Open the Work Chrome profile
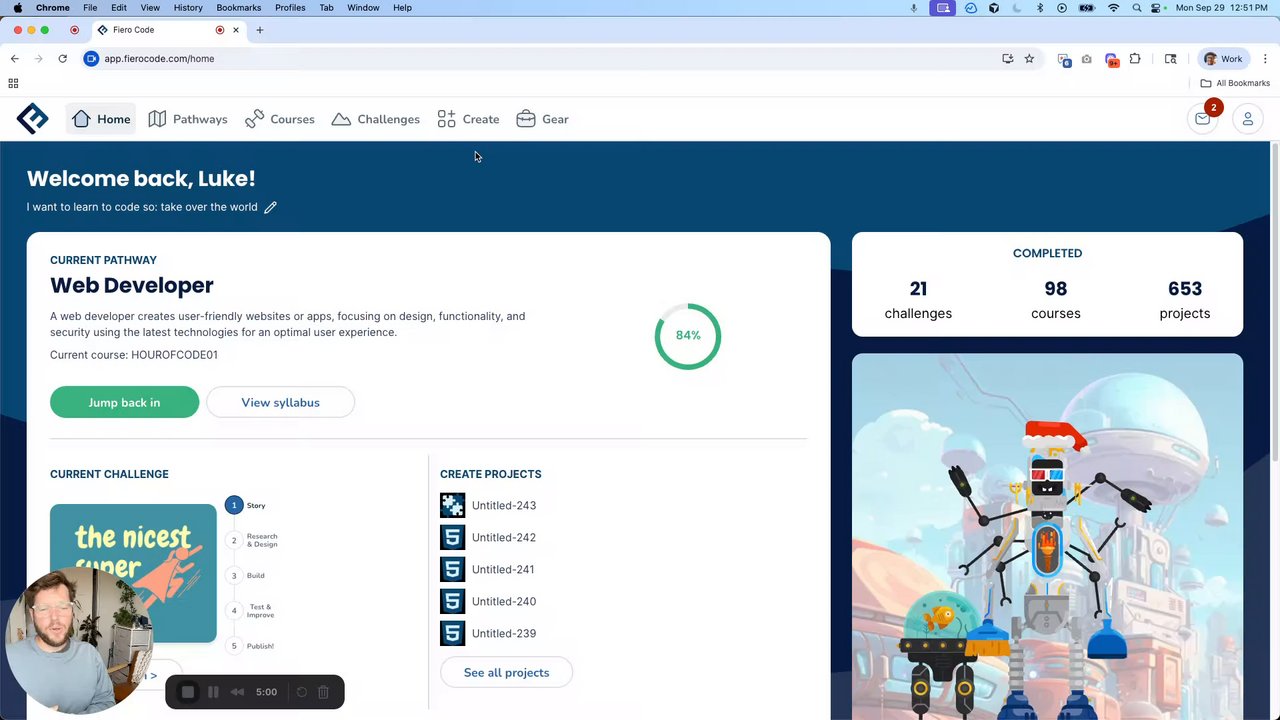1280x720 pixels. pyautogui.click(x=1223, y=59)
